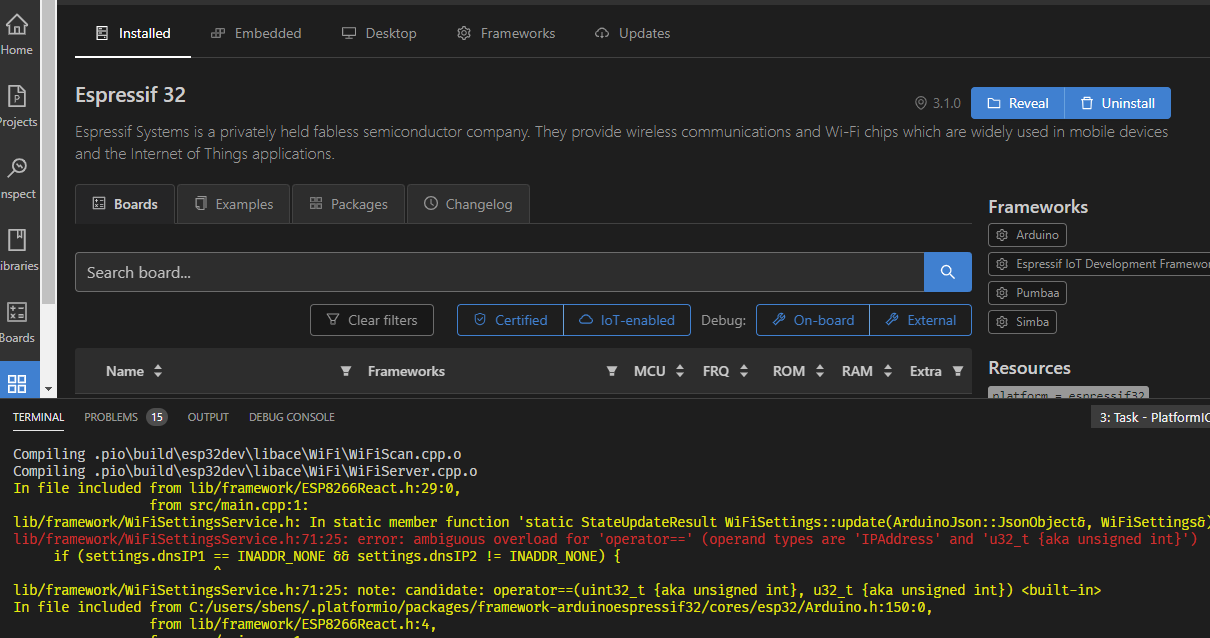Click the problems count badge 15
Viewport: 1210px width, 638px height.
(x=156, y=417)
